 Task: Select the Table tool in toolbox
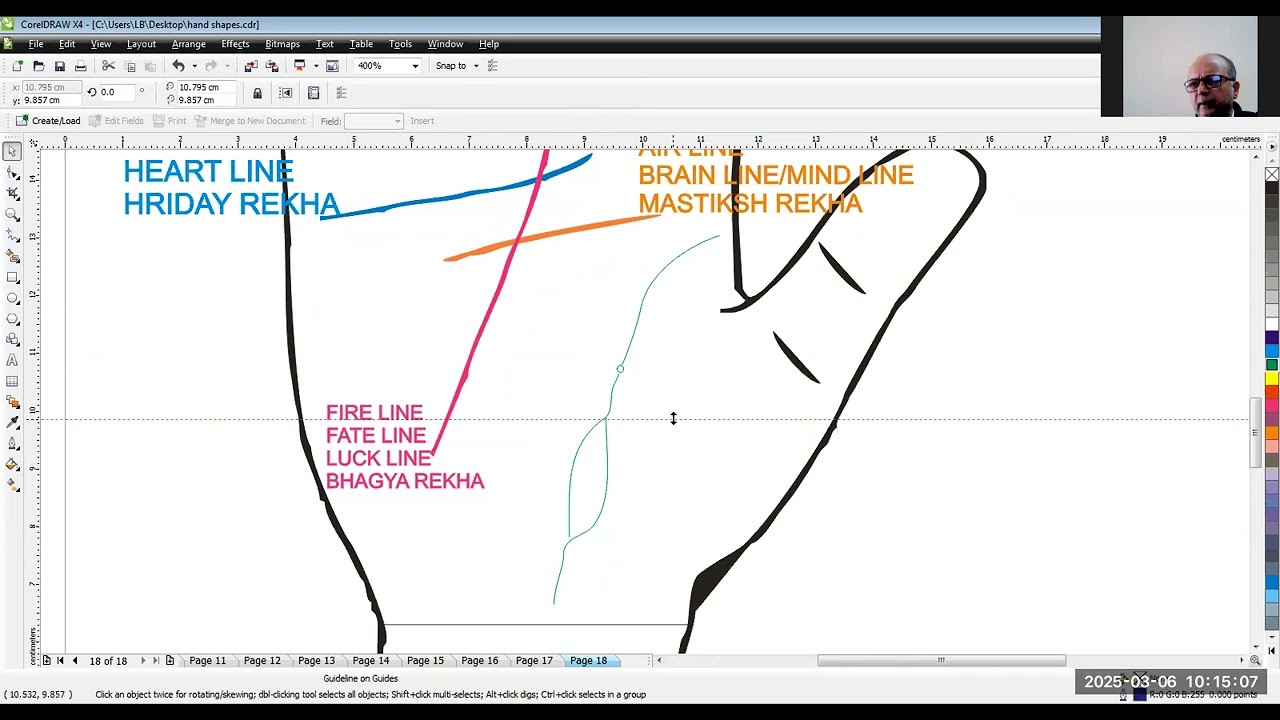coord(12,382)
